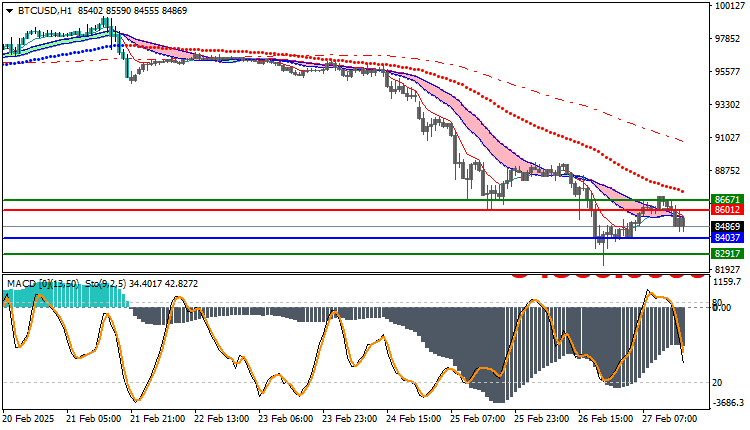Screen dimensions: 750x430
Task: Click the 25 Feb 07:00 time axis label
Action: pyautogui.click(x=478, y=419)
